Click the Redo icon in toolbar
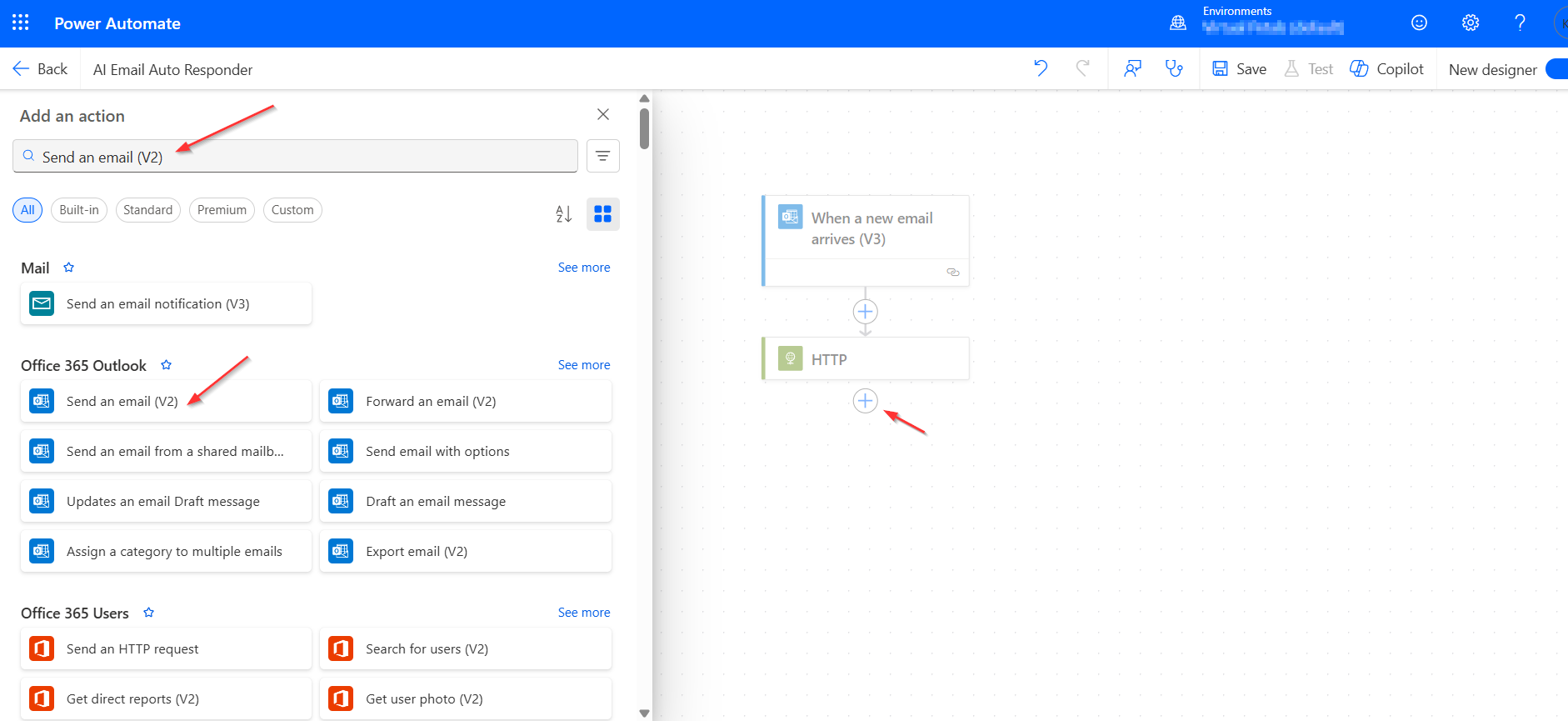Image resolution: width=1568 pixels, height=721 pixels. 1082,68
